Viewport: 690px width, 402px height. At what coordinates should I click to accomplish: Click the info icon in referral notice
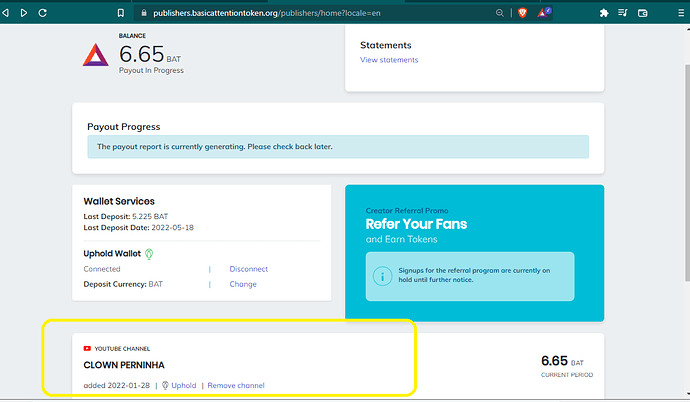382,276
